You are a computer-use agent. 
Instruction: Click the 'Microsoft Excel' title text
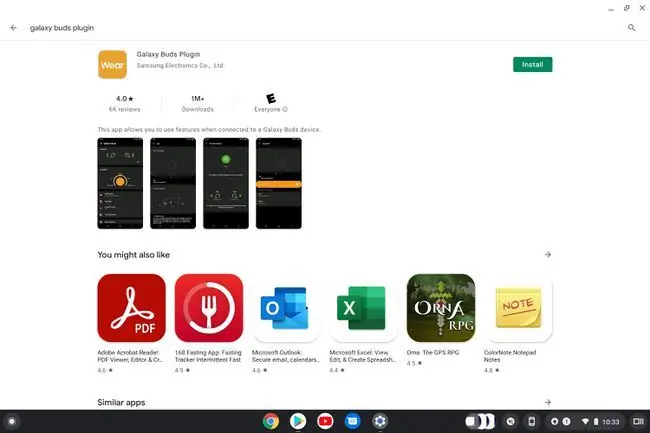tap(362, 356)
